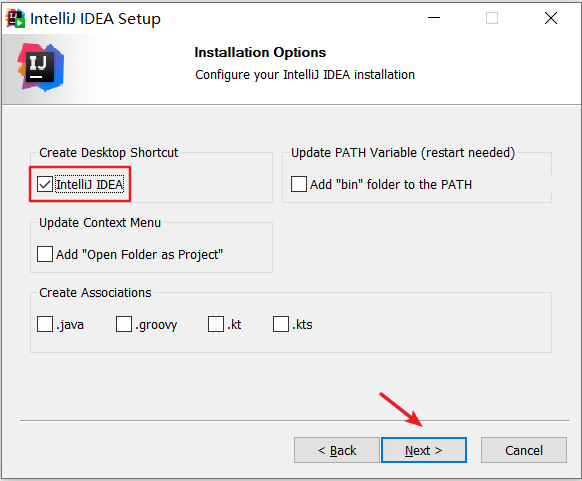The height and width of the screenshot is (481, 582).
Task: Select the .groovy association checkbox
Action: 124,324
